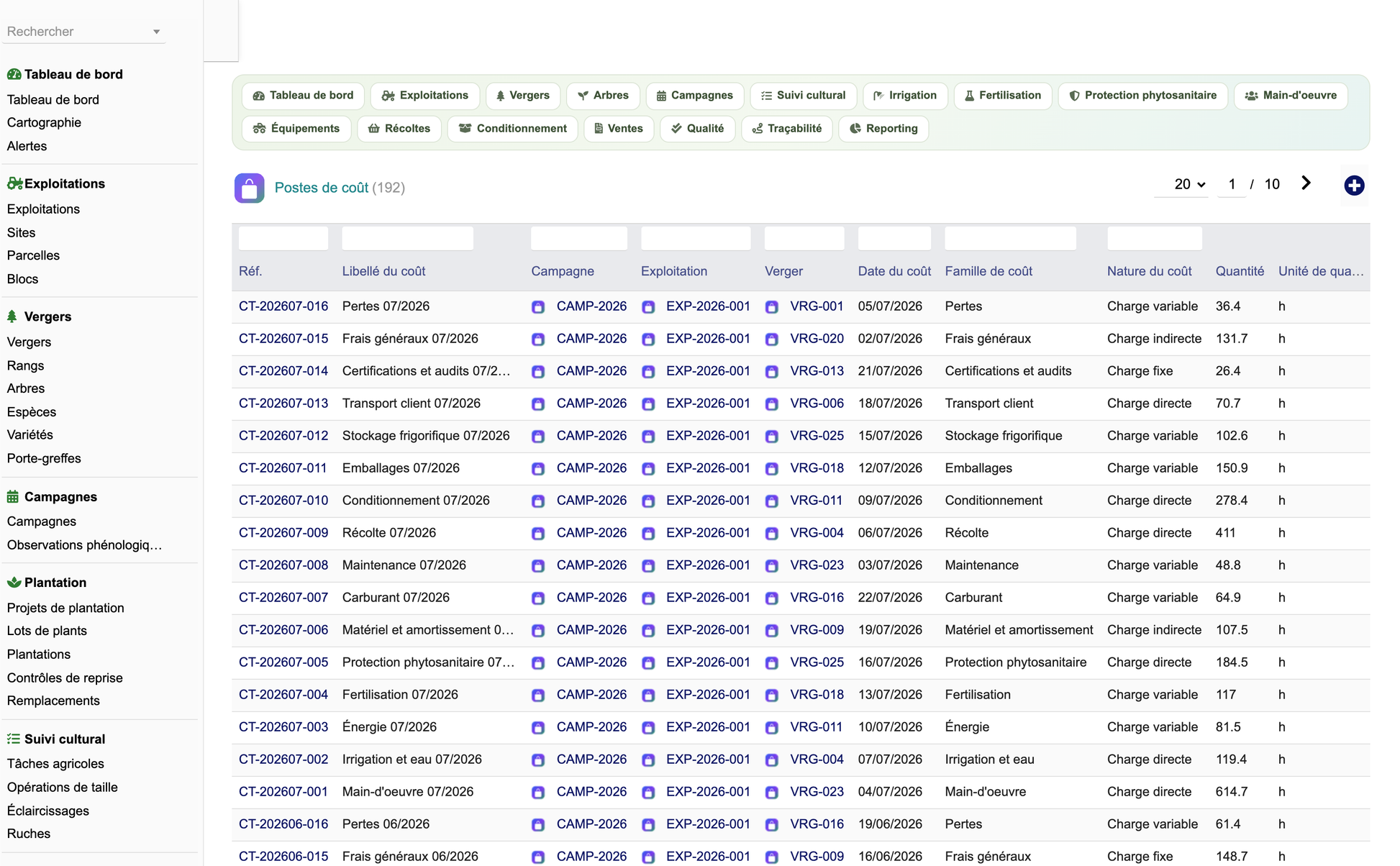Open the Fertilisation tab
The image size is (1400, 866).
1003,96
